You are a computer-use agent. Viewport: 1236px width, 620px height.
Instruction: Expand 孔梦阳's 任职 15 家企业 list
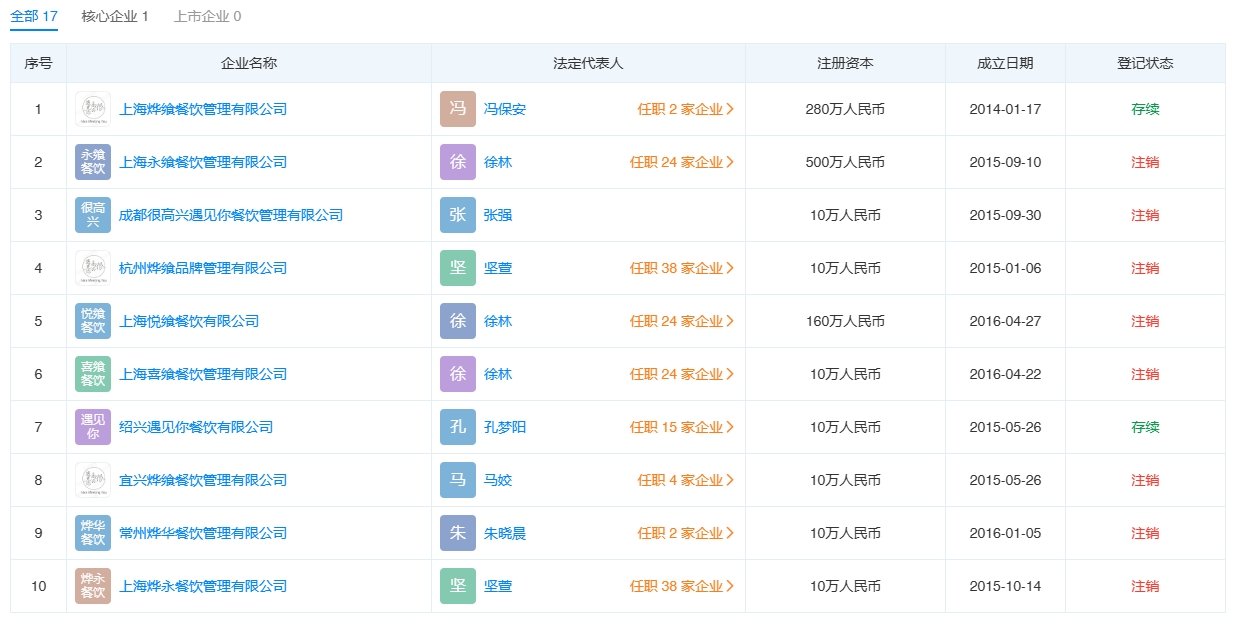681,427
